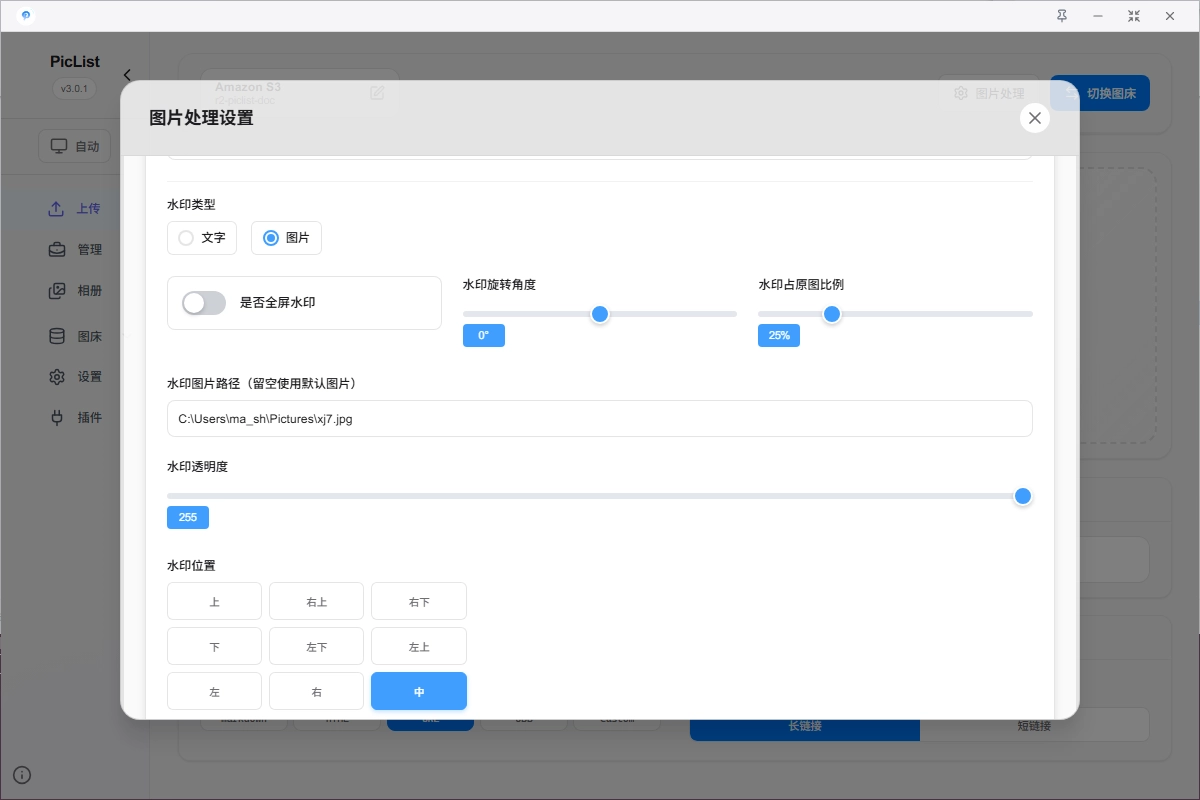Viewport: 1200px width, 800px height.
Task: Select the 文字 watermark type
Action: 202,238
